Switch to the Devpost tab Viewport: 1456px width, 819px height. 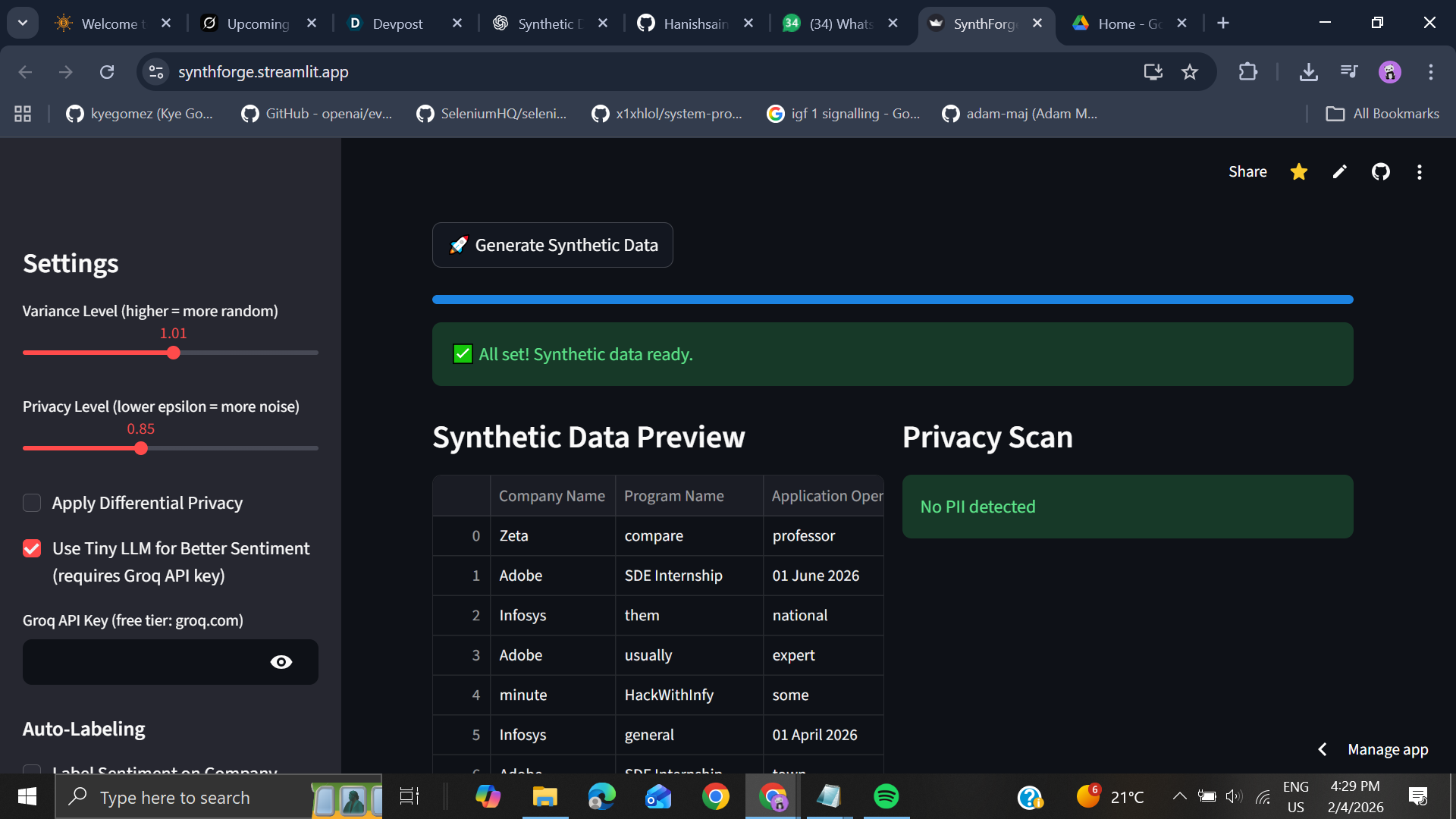pos(397,24)
